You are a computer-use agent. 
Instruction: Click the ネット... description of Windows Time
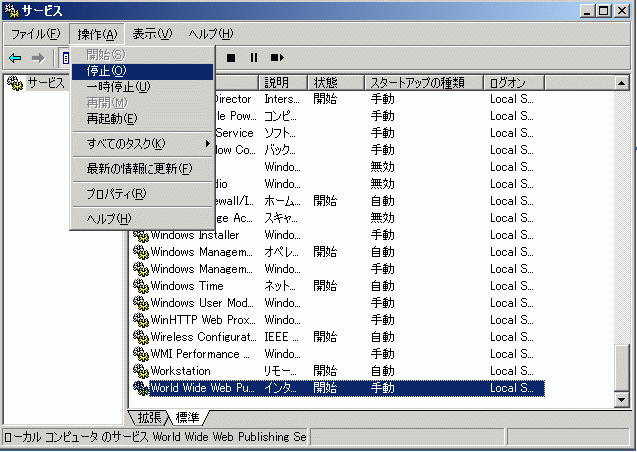[280, 286]
